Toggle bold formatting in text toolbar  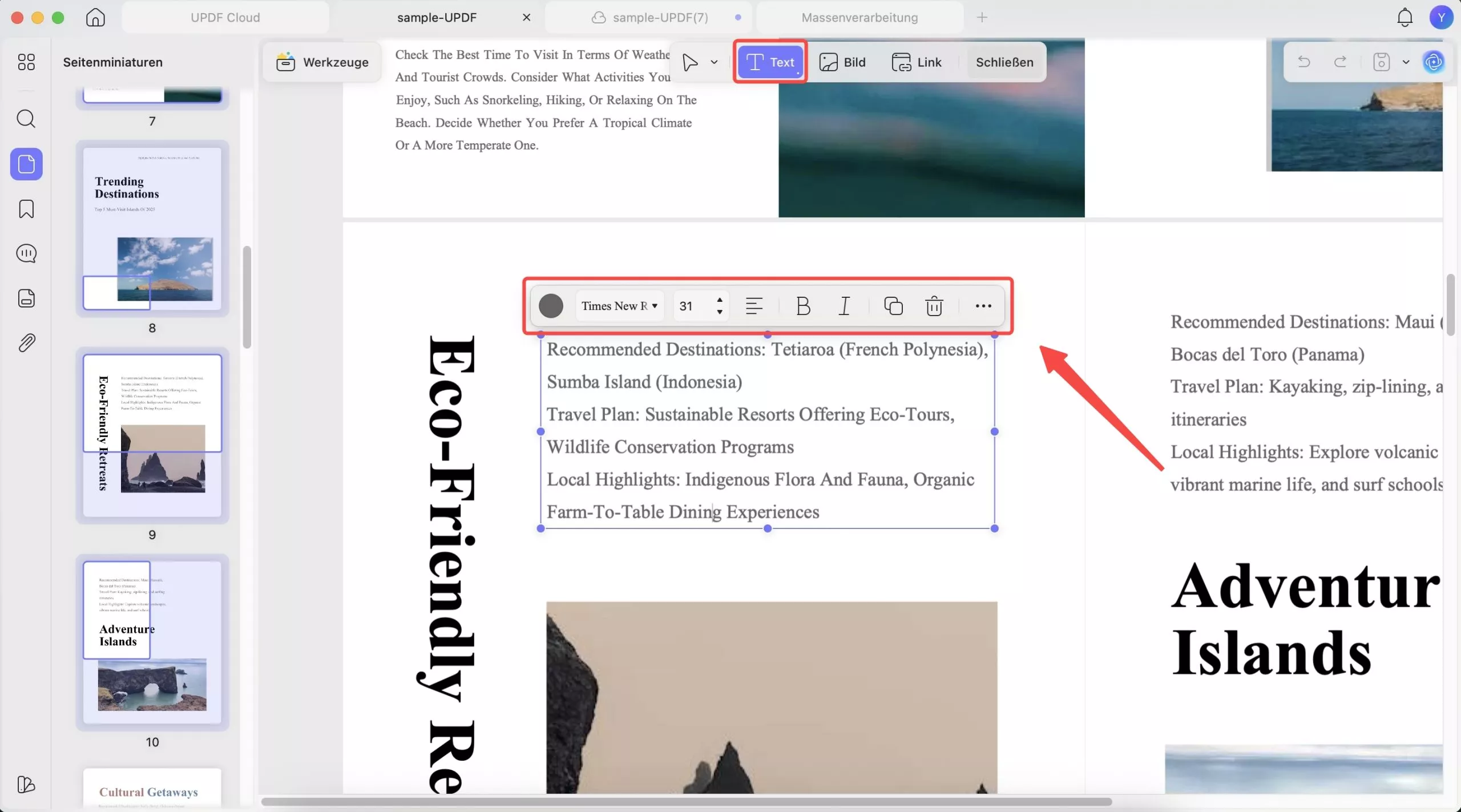(x=802, y=306)
